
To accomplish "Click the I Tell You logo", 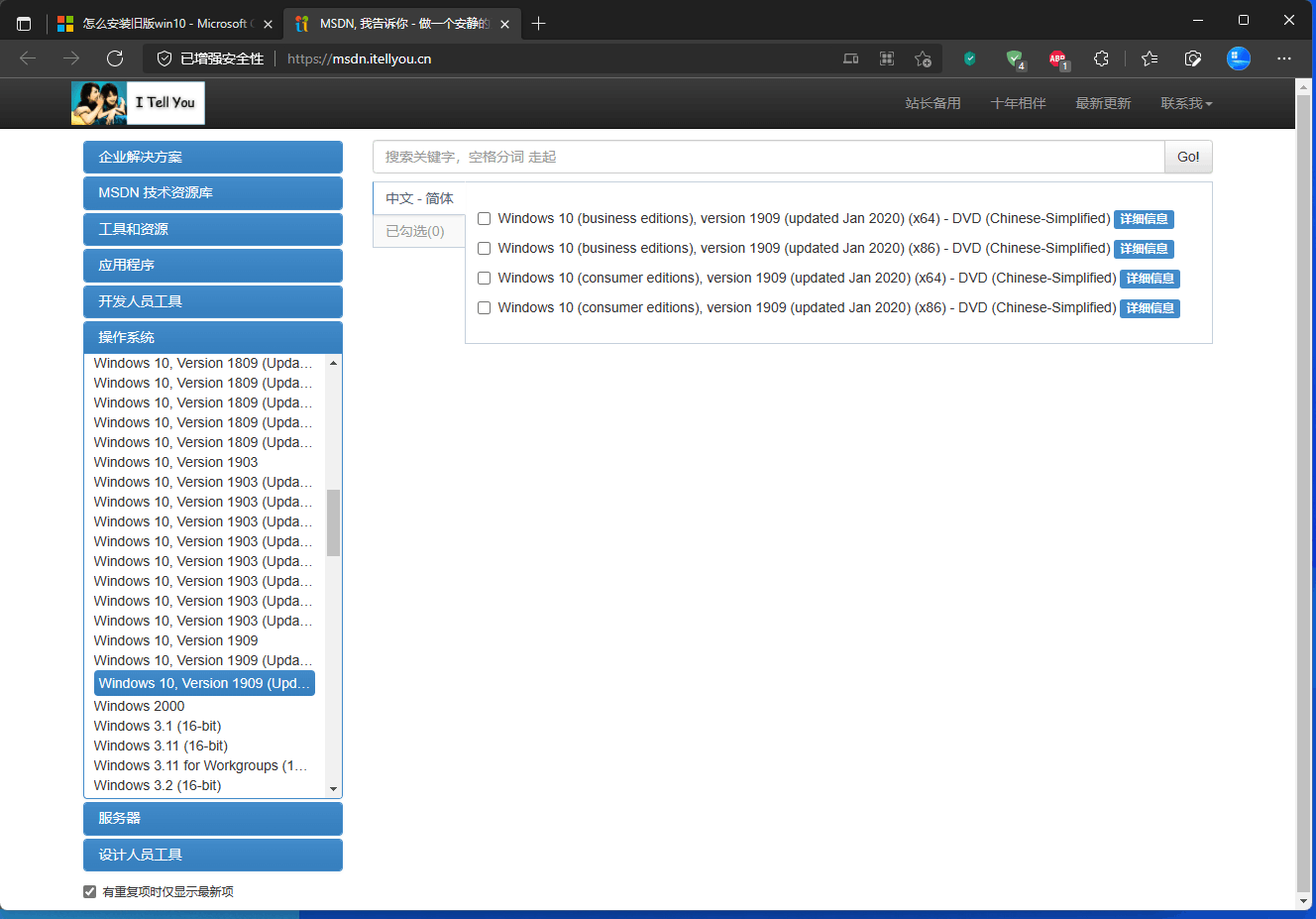I will tap(138, 103).
